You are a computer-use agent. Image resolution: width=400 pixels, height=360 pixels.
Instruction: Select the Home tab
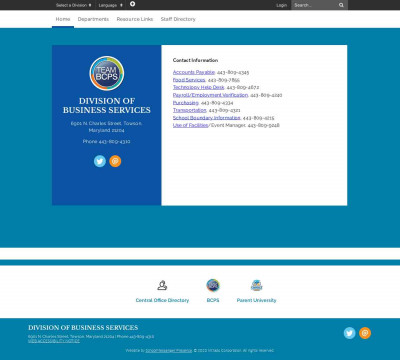coord(63,19)
